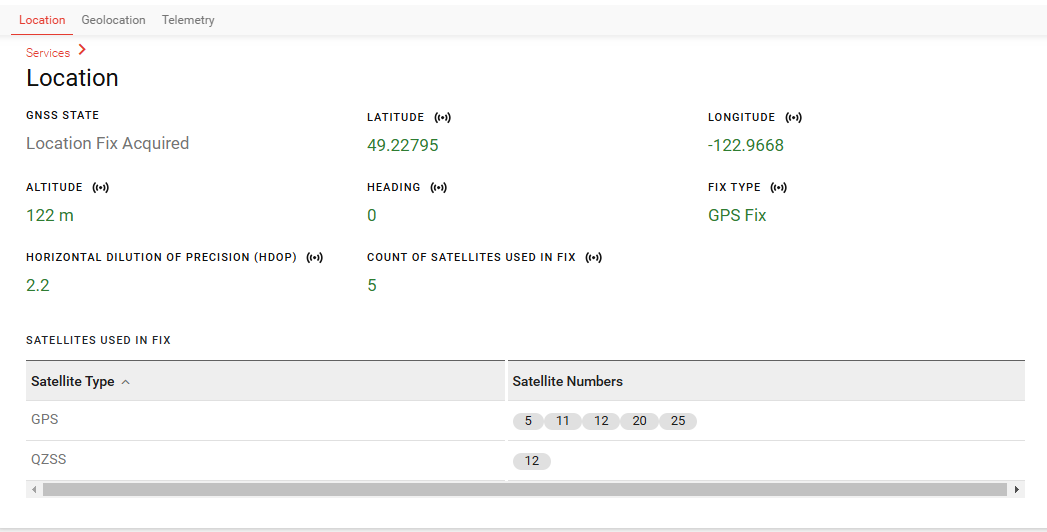Click the live-data icon beside Latitude

click(x=443, y=118)
